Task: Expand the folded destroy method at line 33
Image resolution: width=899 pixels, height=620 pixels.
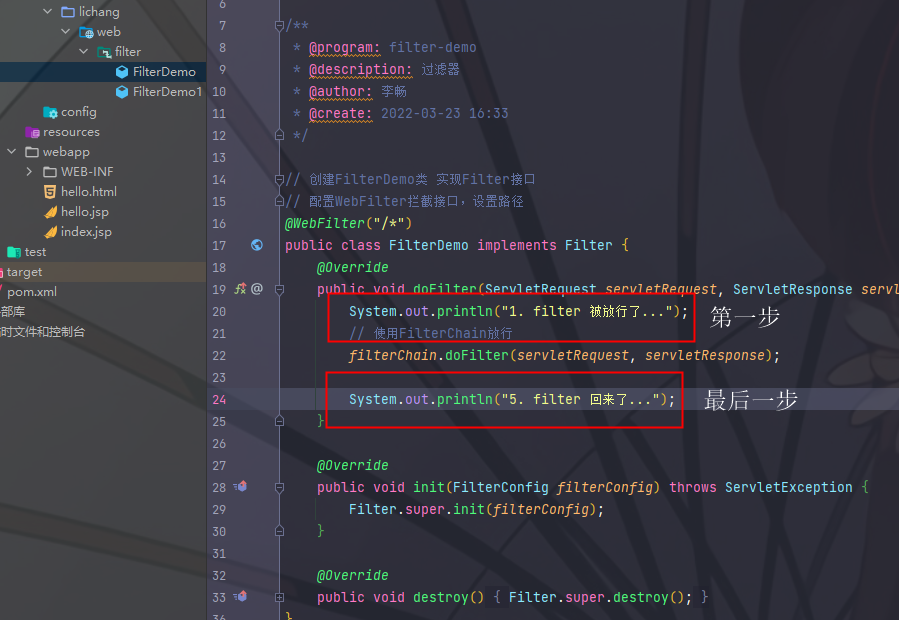Action: tap(279, 597)
